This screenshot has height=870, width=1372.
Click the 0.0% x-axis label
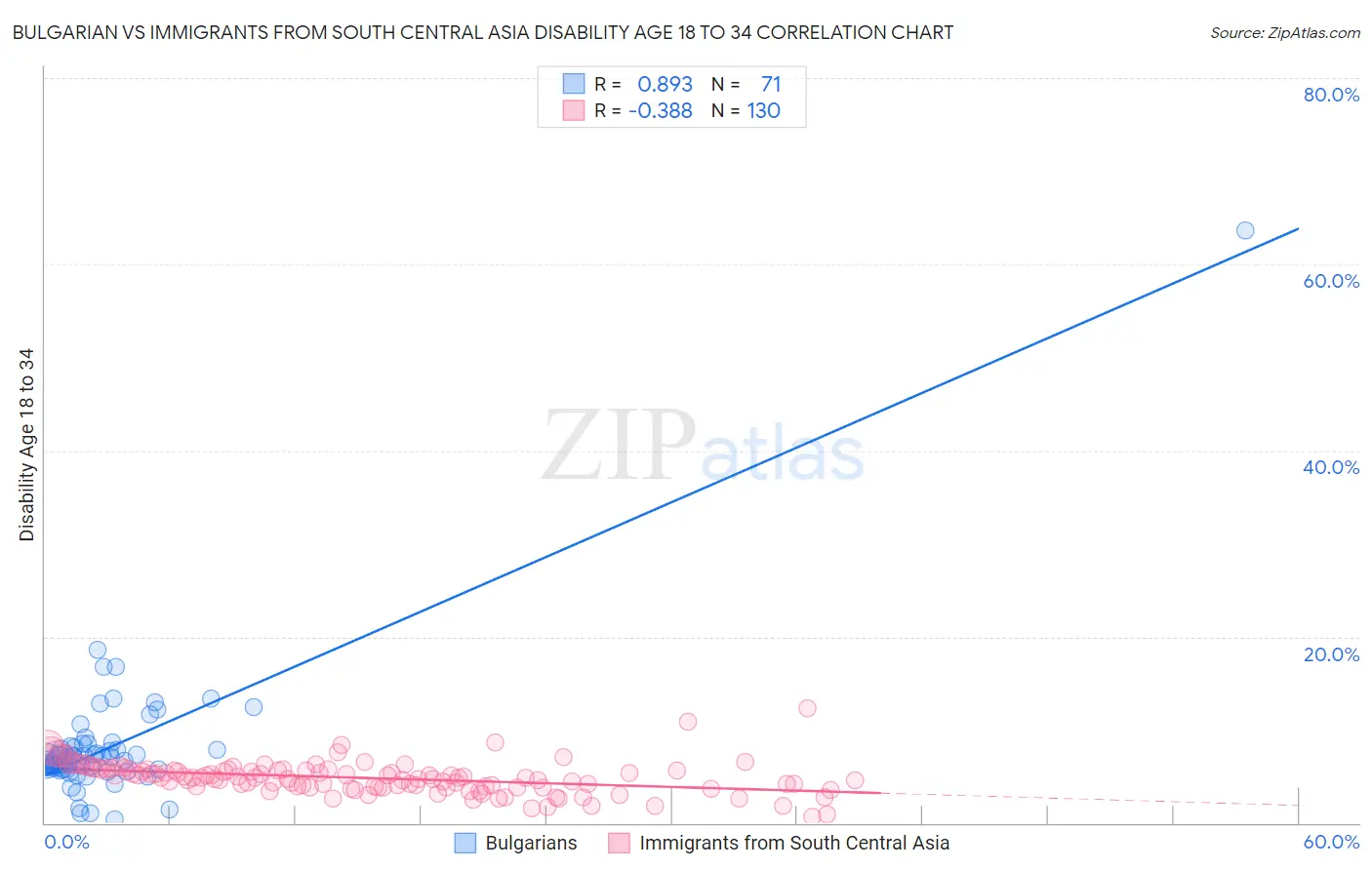[x=67, y=842]
